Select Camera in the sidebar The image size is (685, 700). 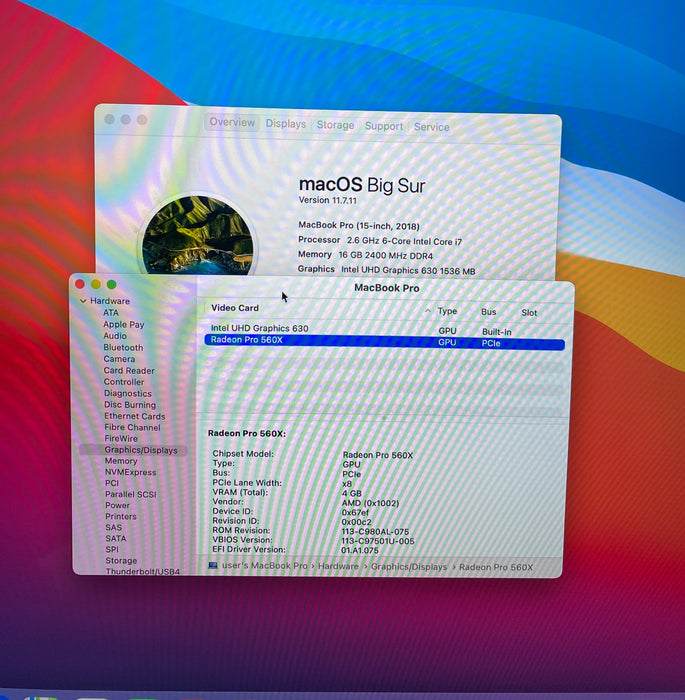119,359
